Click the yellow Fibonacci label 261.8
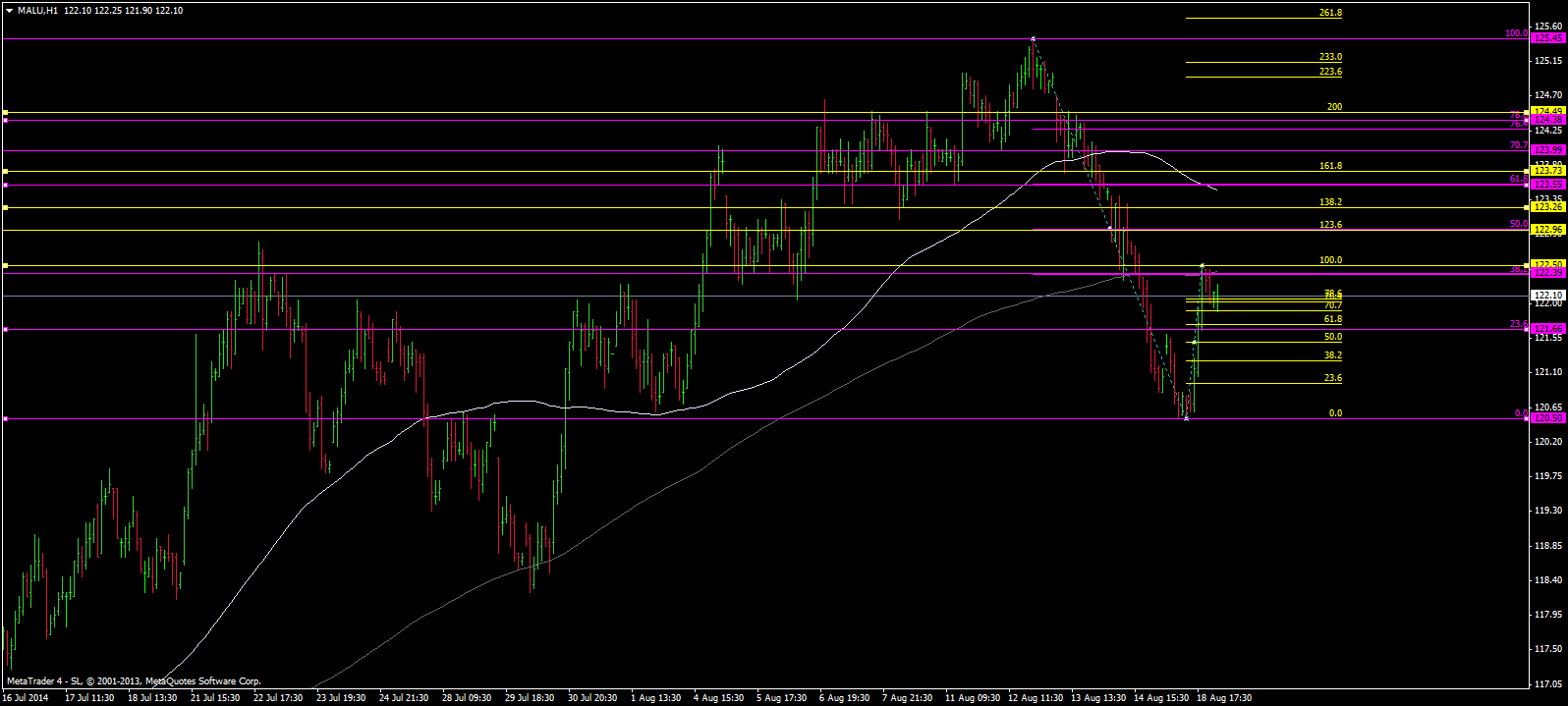 pos(1331,13)
